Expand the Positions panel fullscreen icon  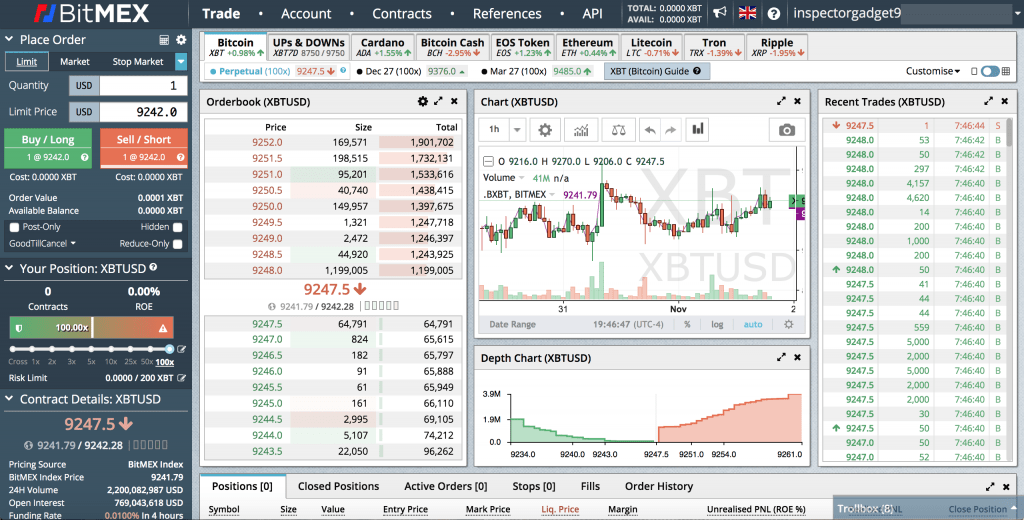(x=991, y=487)
